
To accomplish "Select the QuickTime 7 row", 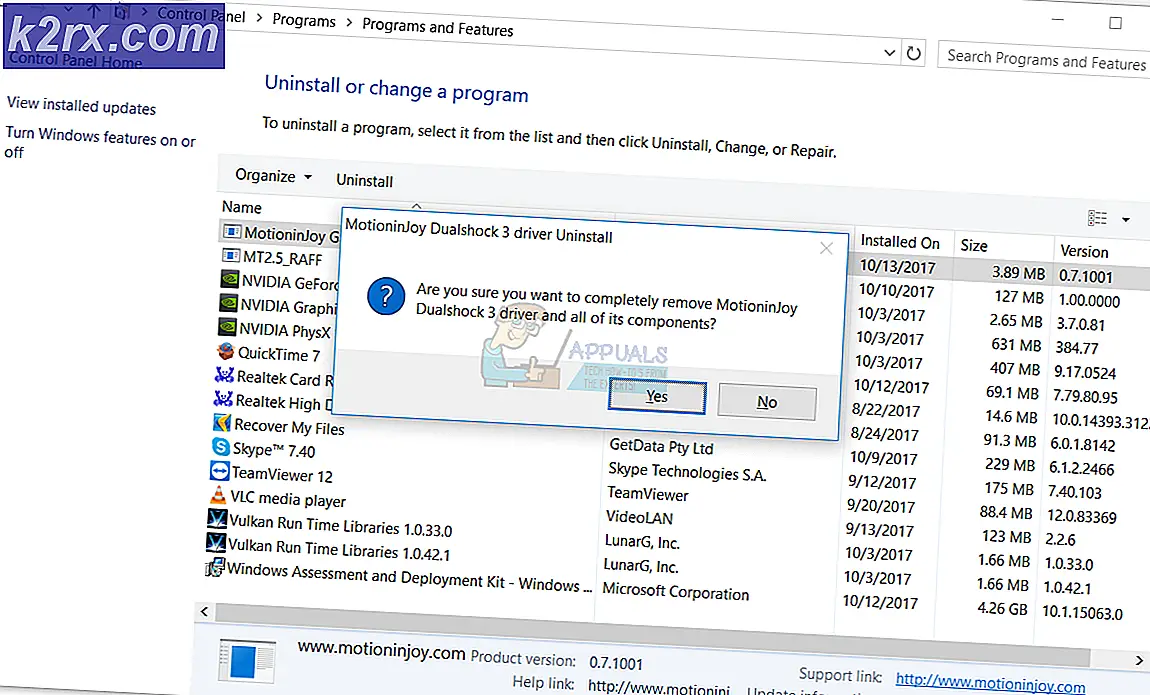I will 279,354.
